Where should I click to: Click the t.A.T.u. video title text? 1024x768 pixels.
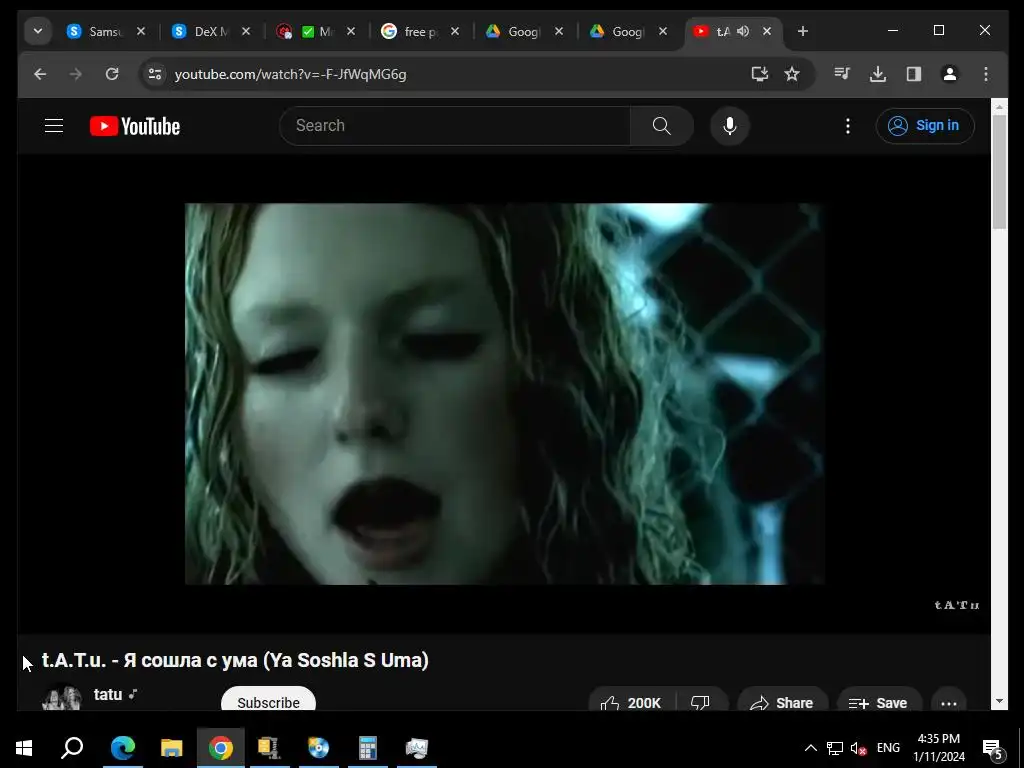[x=235, y=660]
